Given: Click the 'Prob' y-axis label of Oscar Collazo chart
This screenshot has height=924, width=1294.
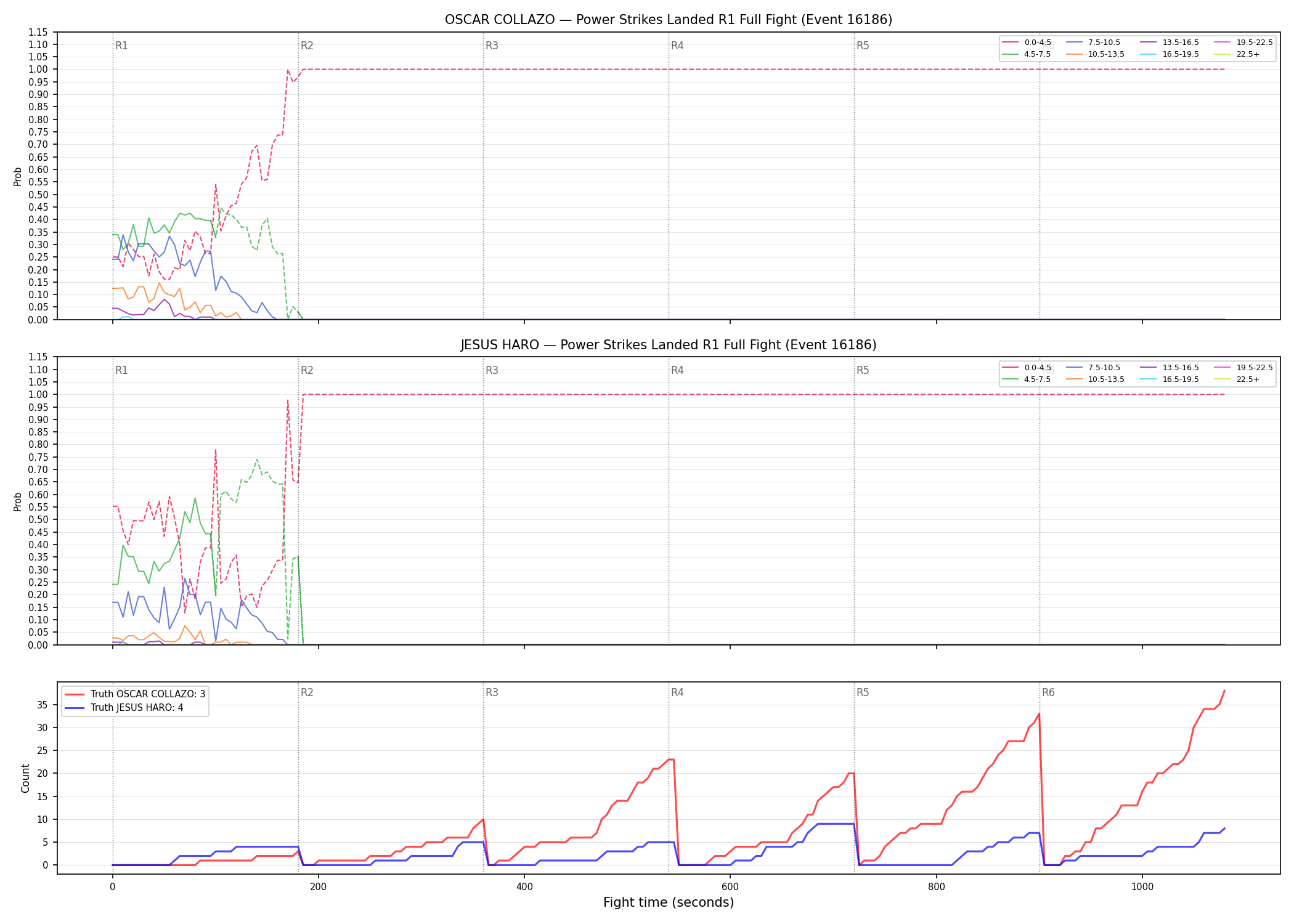Looking at the screenshot, I should click(18, 177).
